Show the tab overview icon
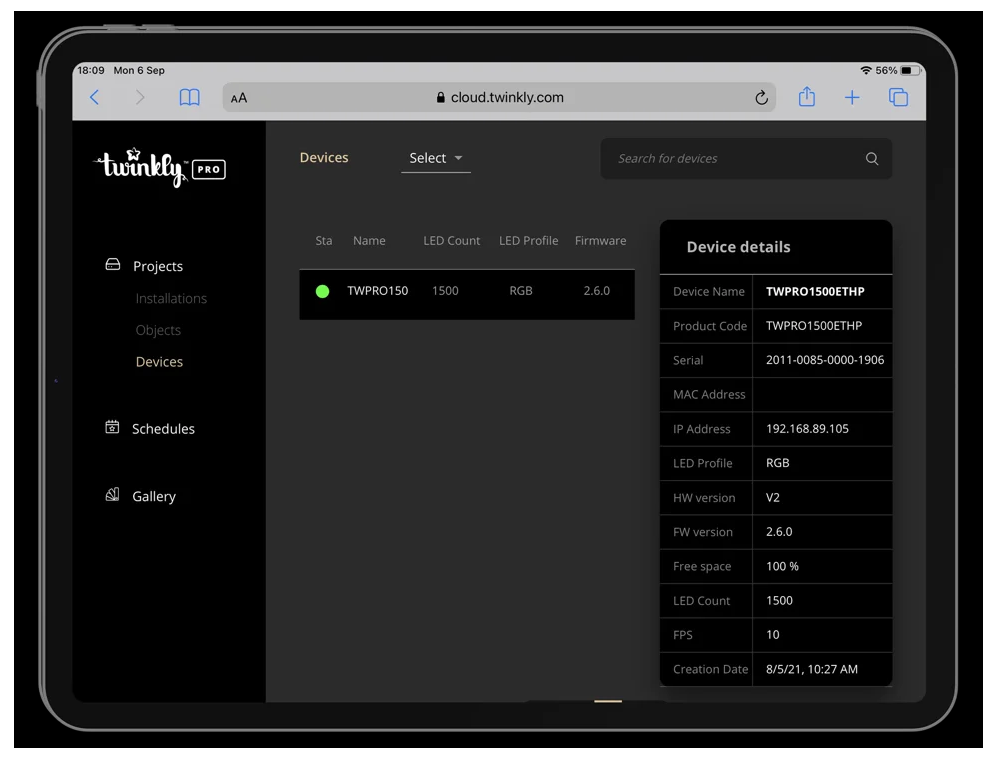Screen dimensions: 1003x760 click(x=898, y=97)
